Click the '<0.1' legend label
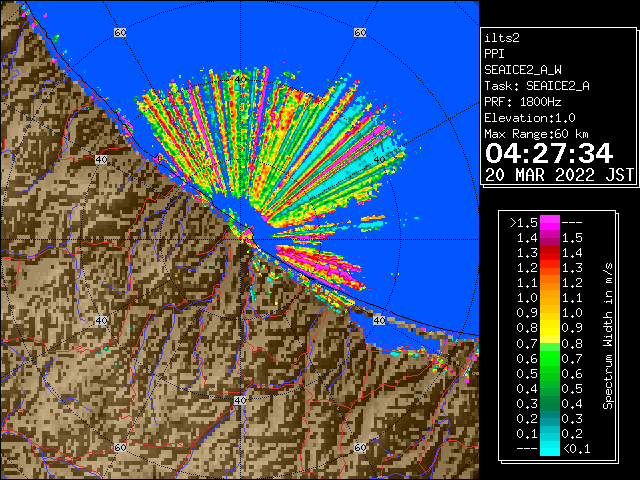The height and width of the screenshot is (480, 640). (x=576, y=449)
